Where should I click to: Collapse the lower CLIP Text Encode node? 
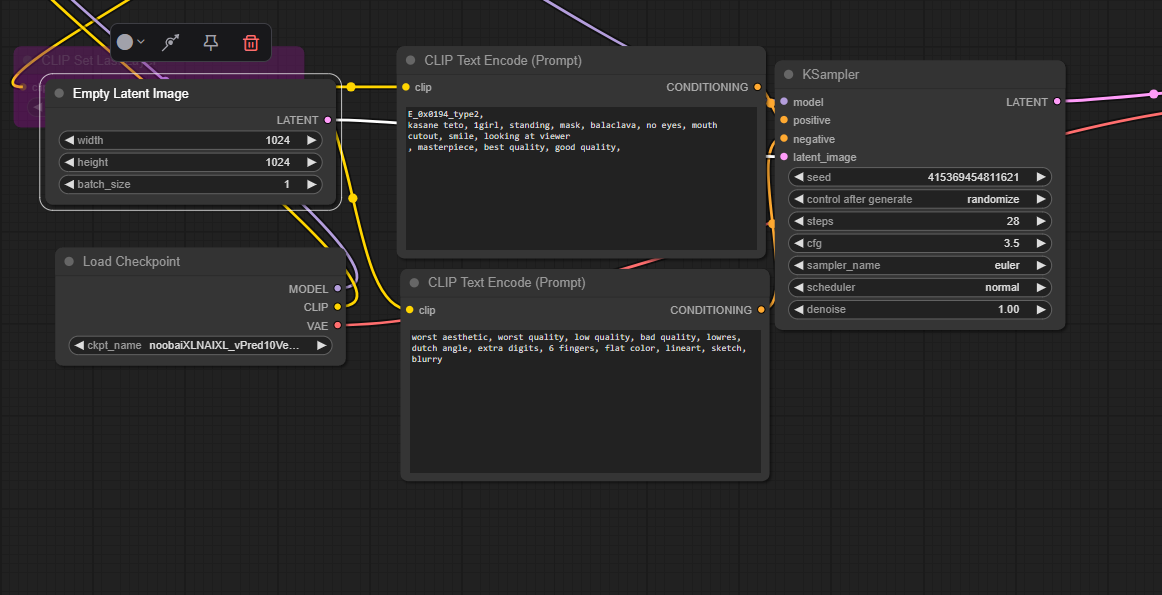tap(414, 282)
